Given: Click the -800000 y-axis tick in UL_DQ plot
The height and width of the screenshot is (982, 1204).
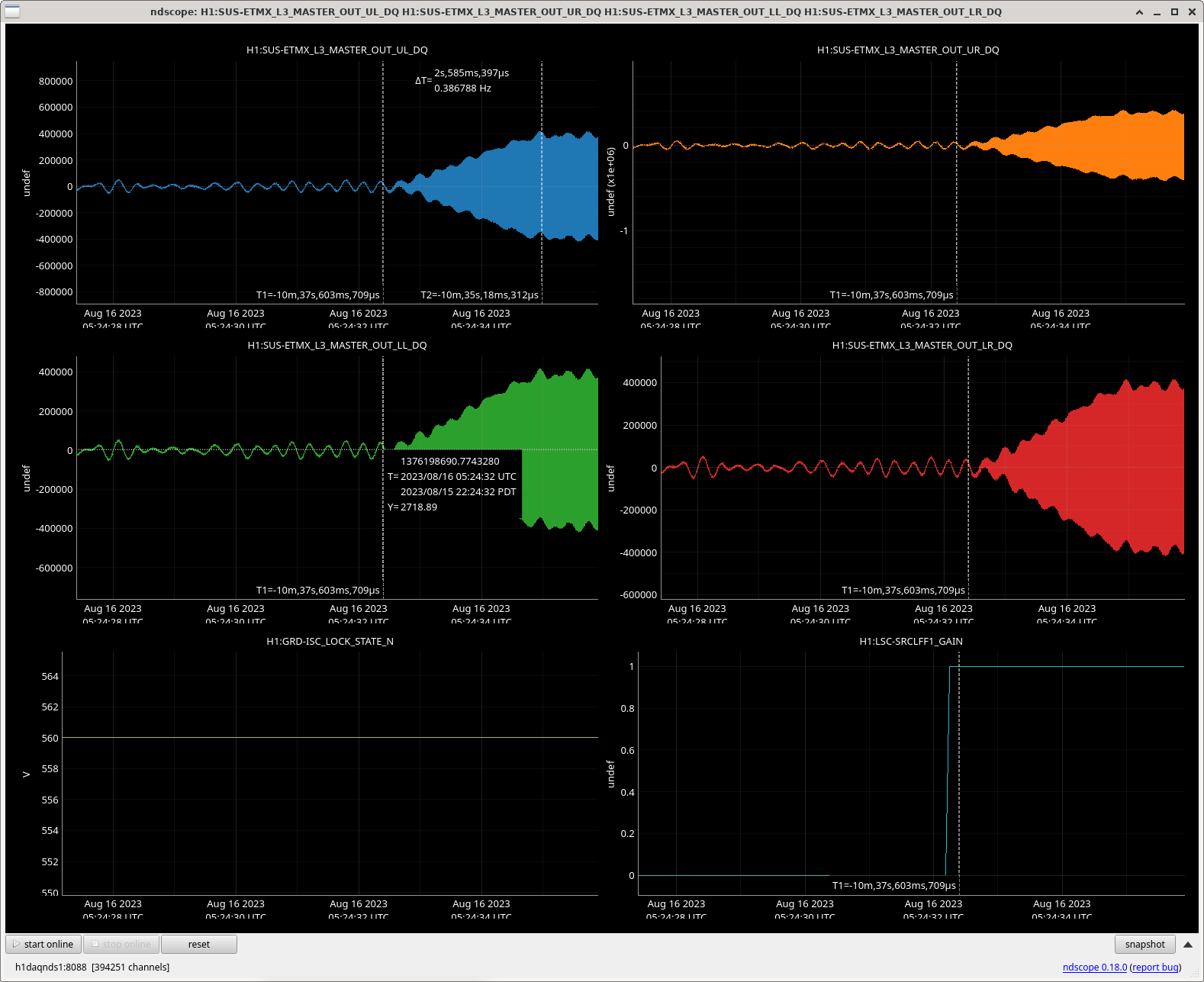Looking at the screenshot, I should [x=54, y=291].
